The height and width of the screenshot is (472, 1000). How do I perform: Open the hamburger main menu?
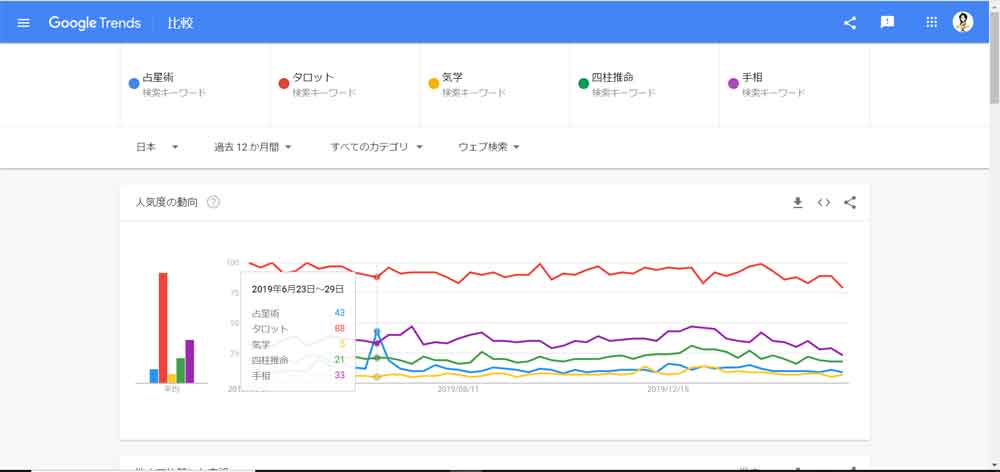click(24, 23)
